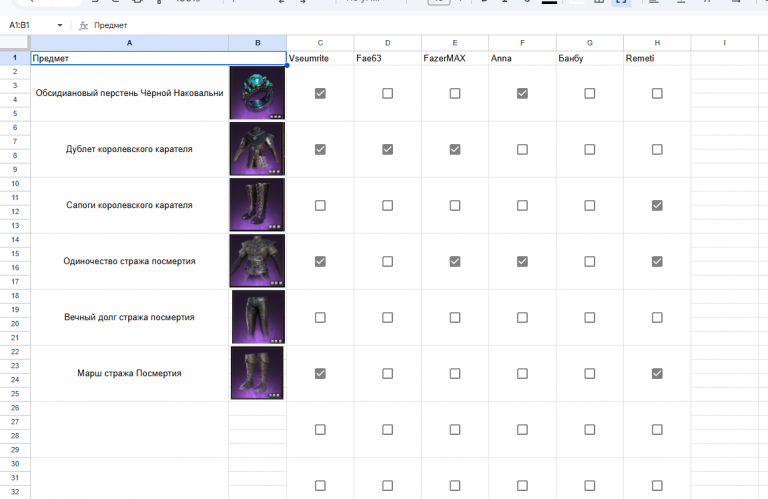Select column B header

coord(258,43)
